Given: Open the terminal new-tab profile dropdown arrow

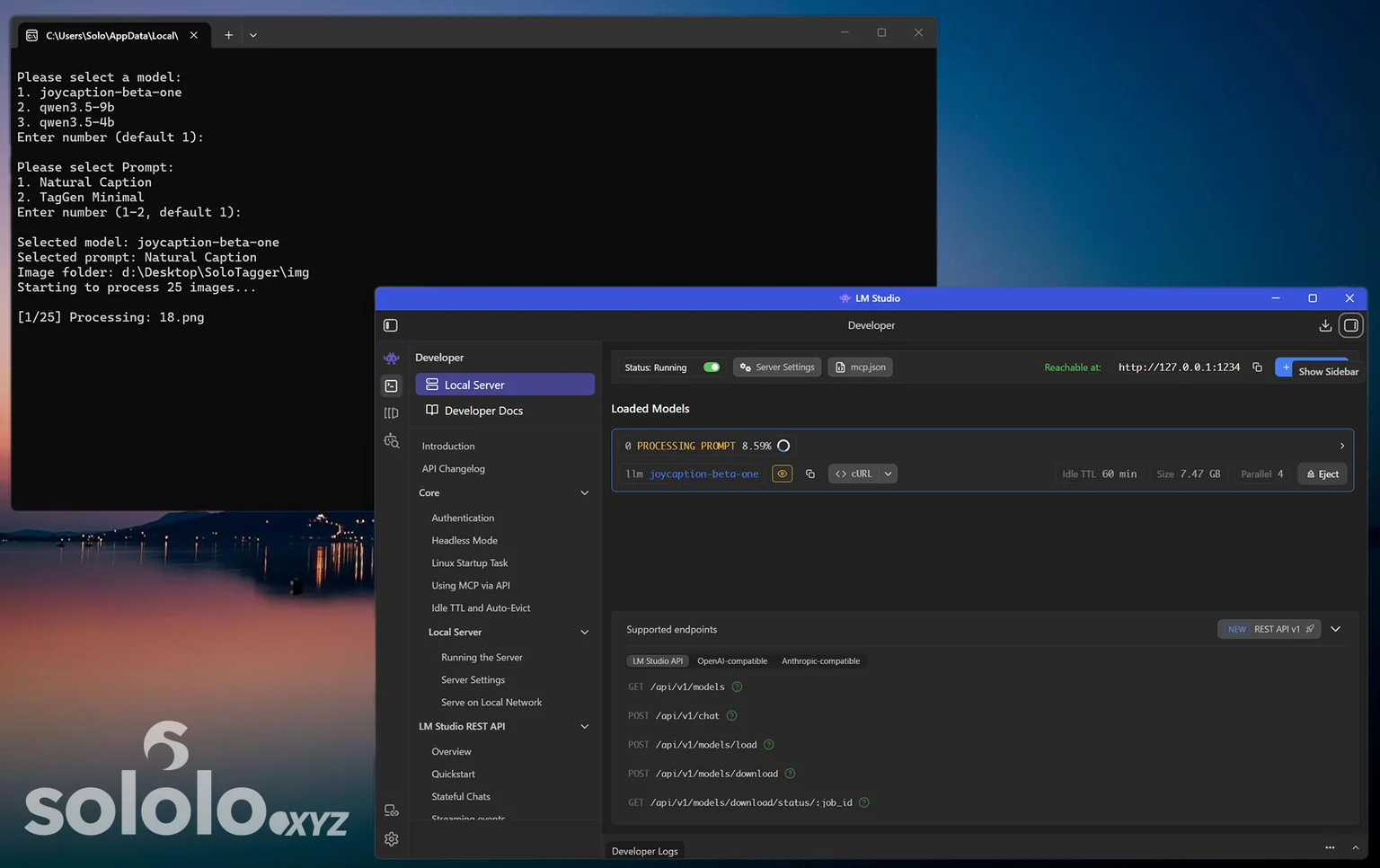Looking at the screenshot, I should click(253, 35).
